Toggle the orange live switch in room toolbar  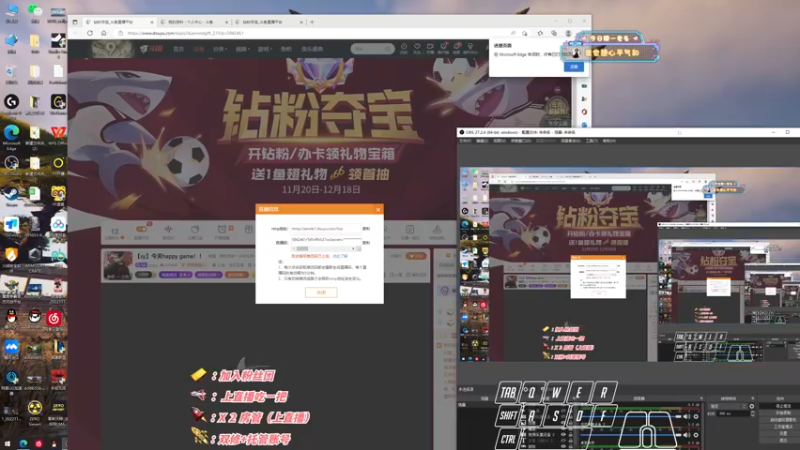tap(141, 231)
